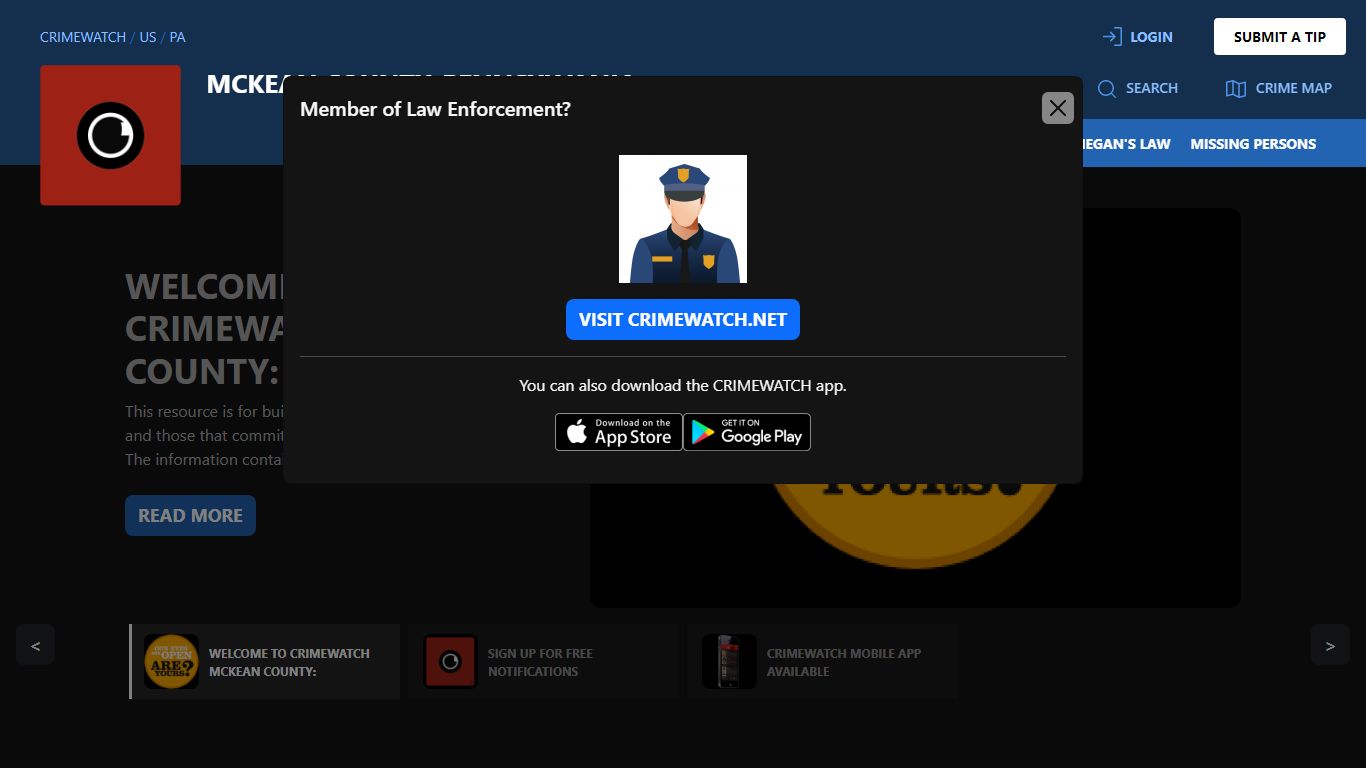Go to previous carousel slide
This screenshot has height=768, width=1366.
click(35, 645)
